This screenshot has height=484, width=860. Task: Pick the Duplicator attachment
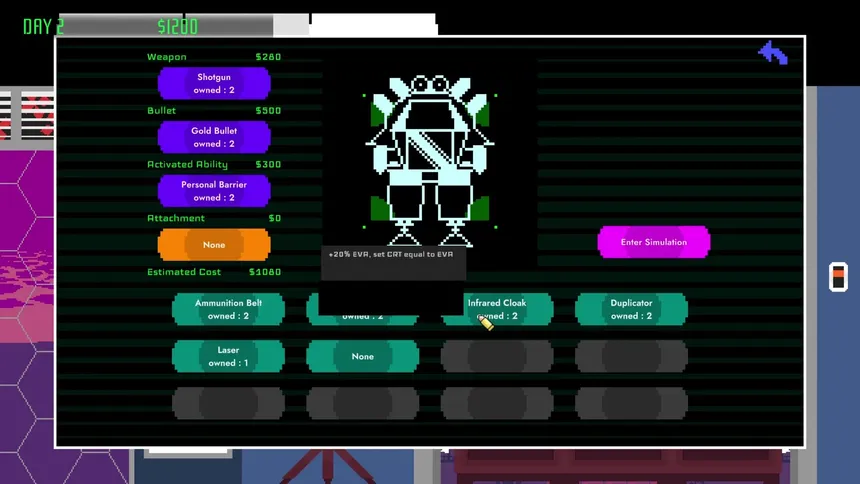(631, 309)
